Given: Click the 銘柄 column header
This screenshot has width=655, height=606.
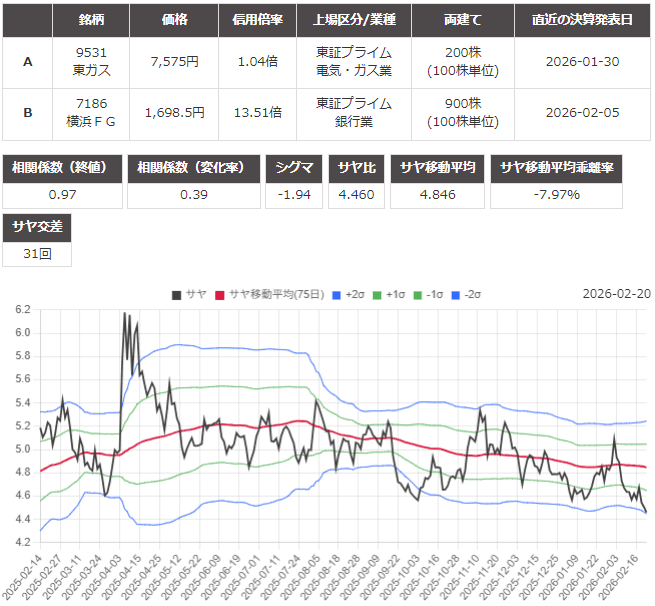Looking at the screenshot, I should click(91, 20).
